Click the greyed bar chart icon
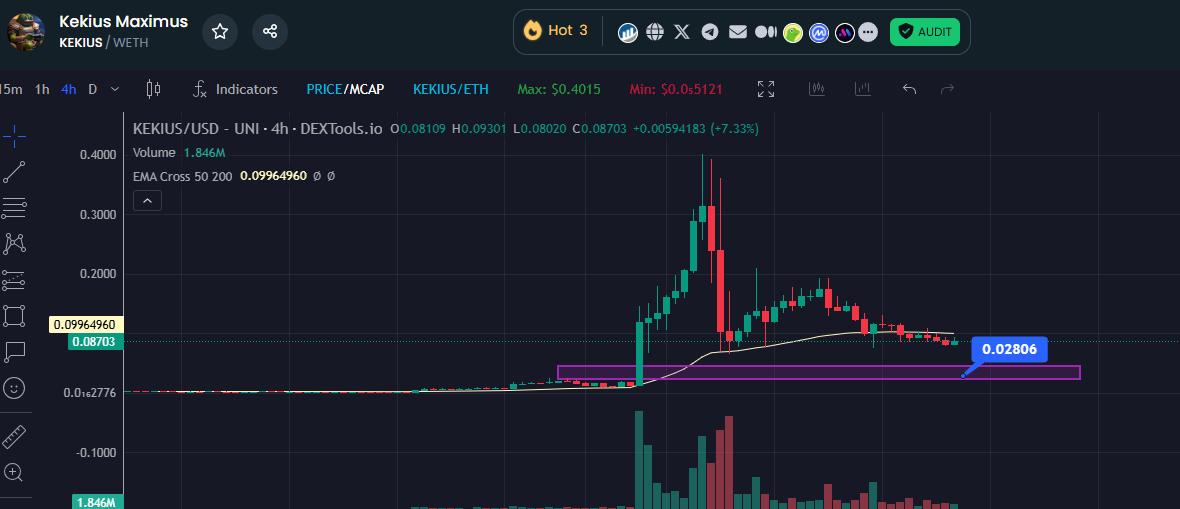Viewport: 1180px width, 509px height. click(x=862, y=89)
